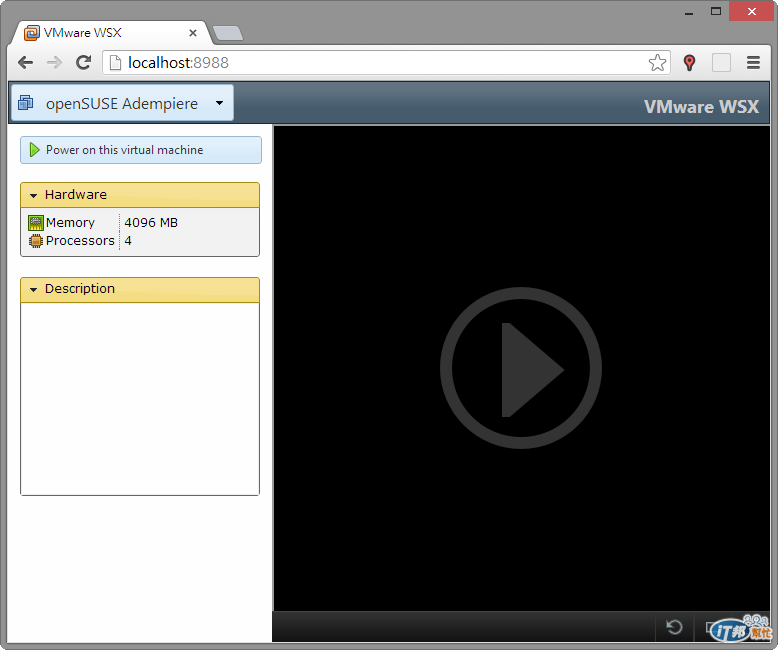Click the Memory chip icon
This screenshot has height=650, width=778.
coord(36,223)
